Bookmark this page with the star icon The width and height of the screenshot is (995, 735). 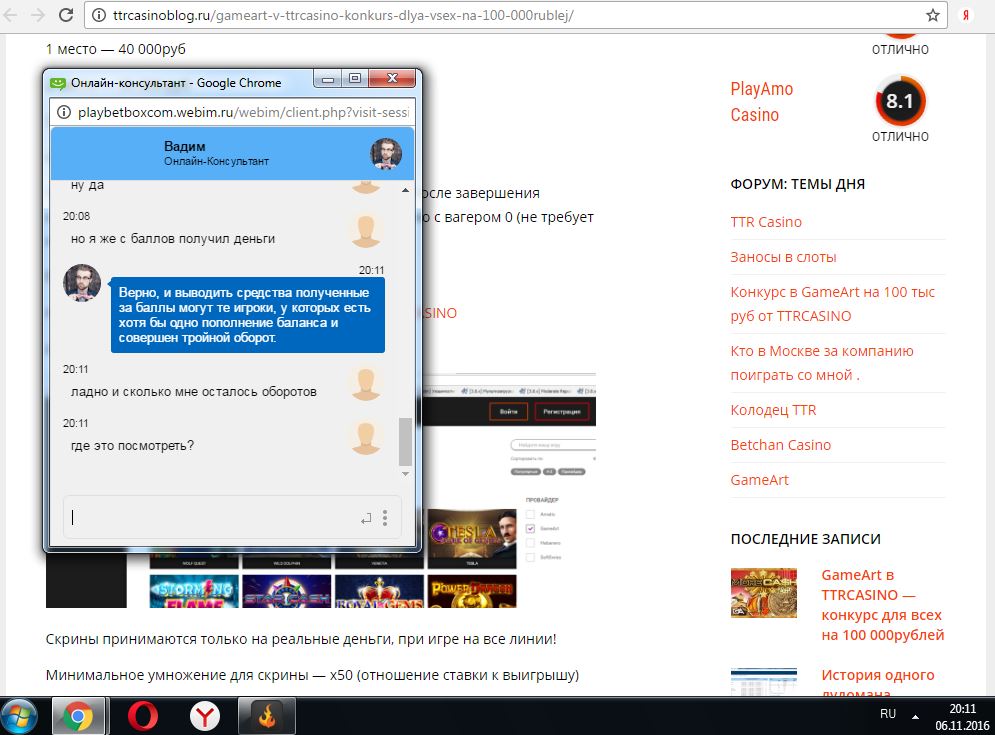932,15
